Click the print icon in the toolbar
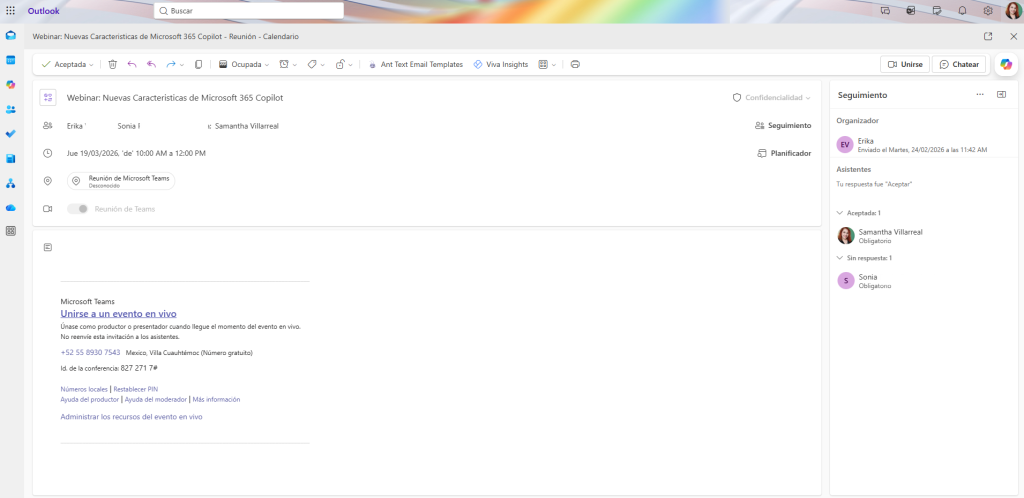Screen dimensions: 1024x498 point(575,64)
